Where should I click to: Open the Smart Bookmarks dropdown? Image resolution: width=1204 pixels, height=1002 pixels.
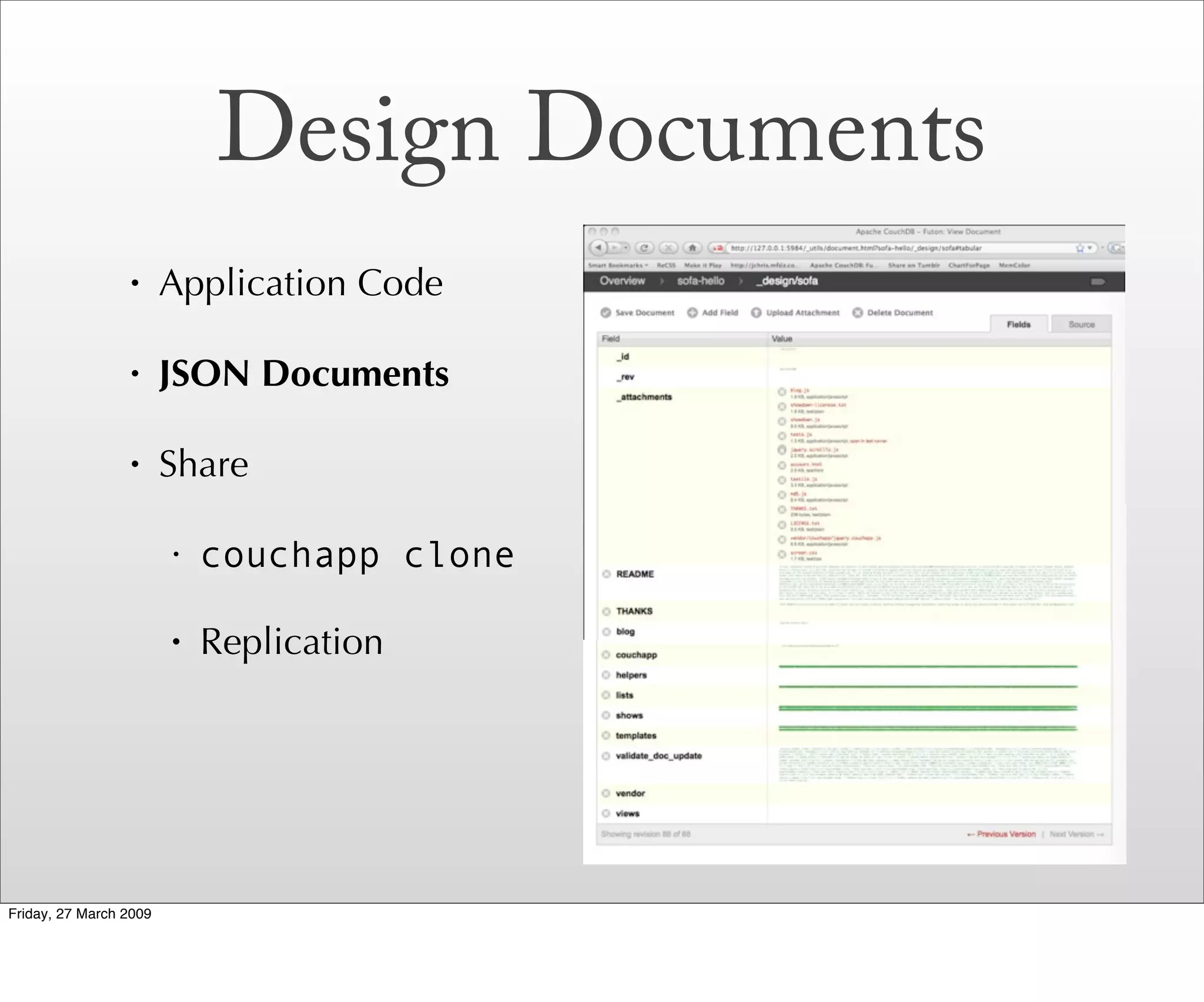[x=618, y=265]
